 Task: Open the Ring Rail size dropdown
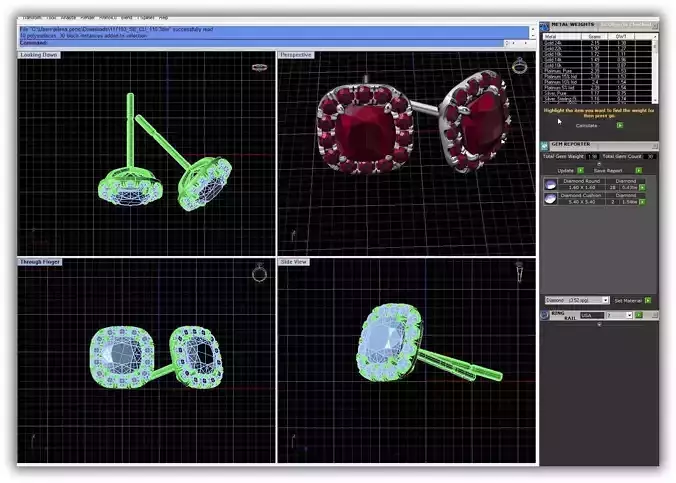click(629, 316)
